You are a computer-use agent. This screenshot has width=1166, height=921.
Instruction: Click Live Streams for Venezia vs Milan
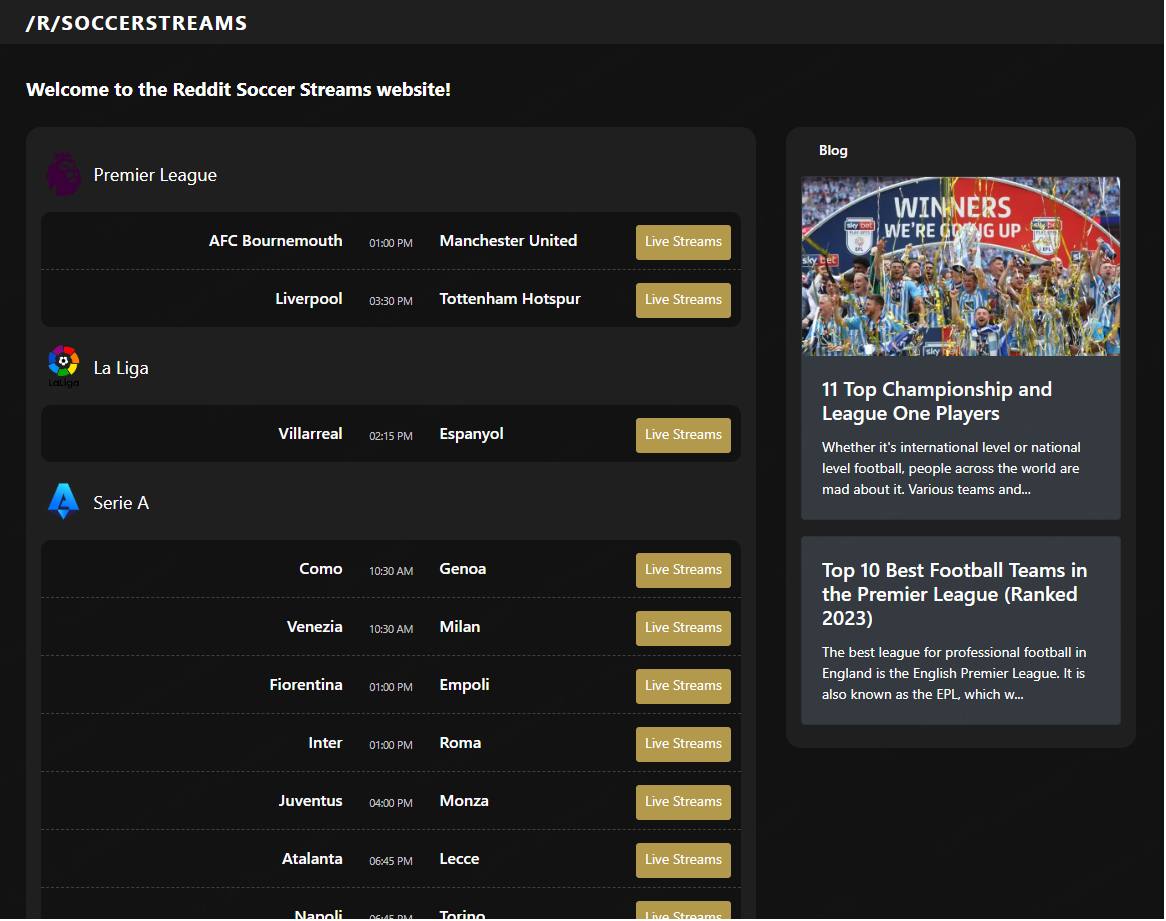[x=683, y=628]
